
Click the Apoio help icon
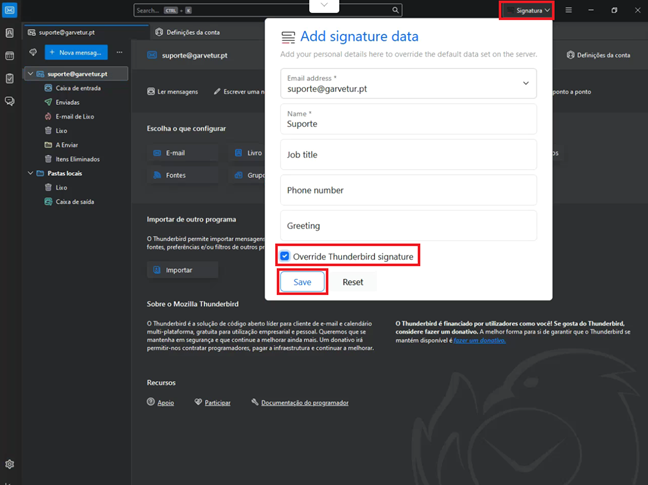click(x=151, y=402)
